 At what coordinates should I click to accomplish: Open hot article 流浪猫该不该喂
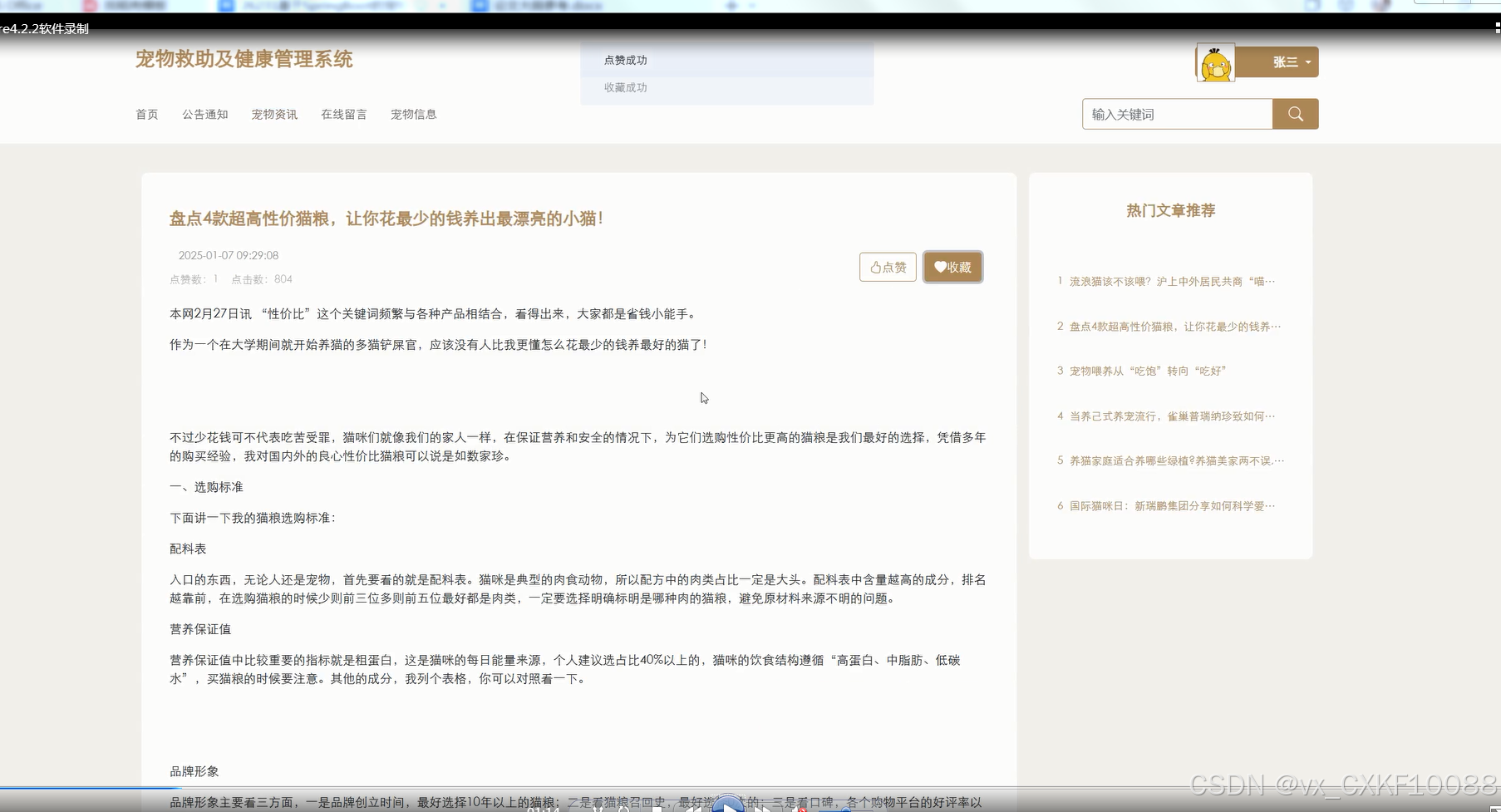pyautogui.click(x=1171, y=282)
